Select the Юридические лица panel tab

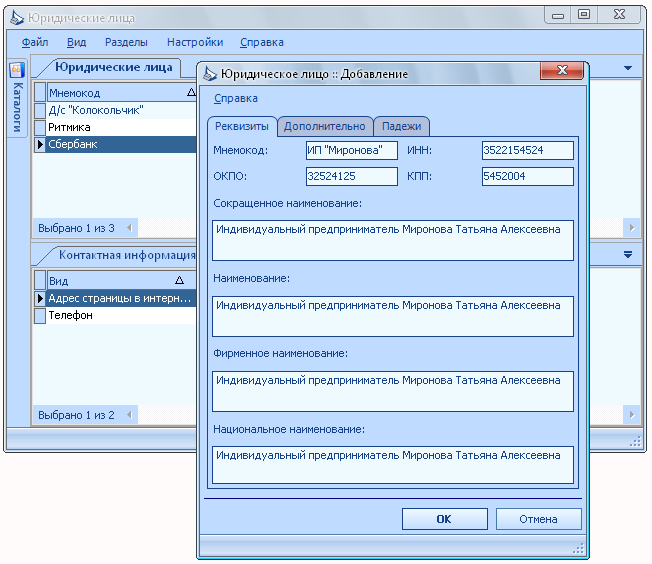[x=114, y=67]
